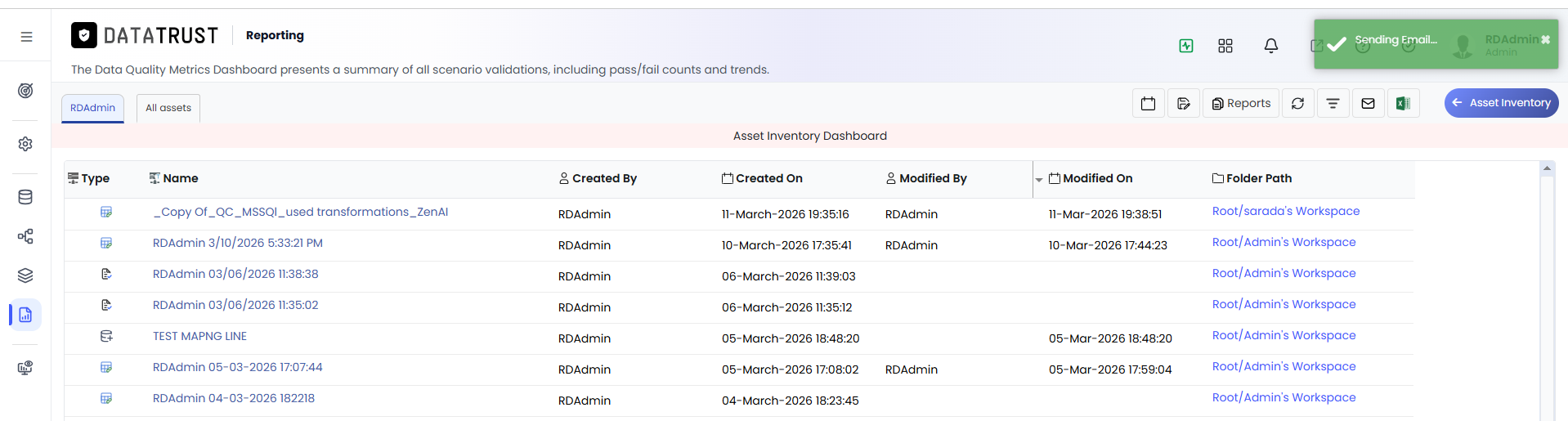
Task: Click the table scrollbar up arrow
Action: [x=1547, y=168]
